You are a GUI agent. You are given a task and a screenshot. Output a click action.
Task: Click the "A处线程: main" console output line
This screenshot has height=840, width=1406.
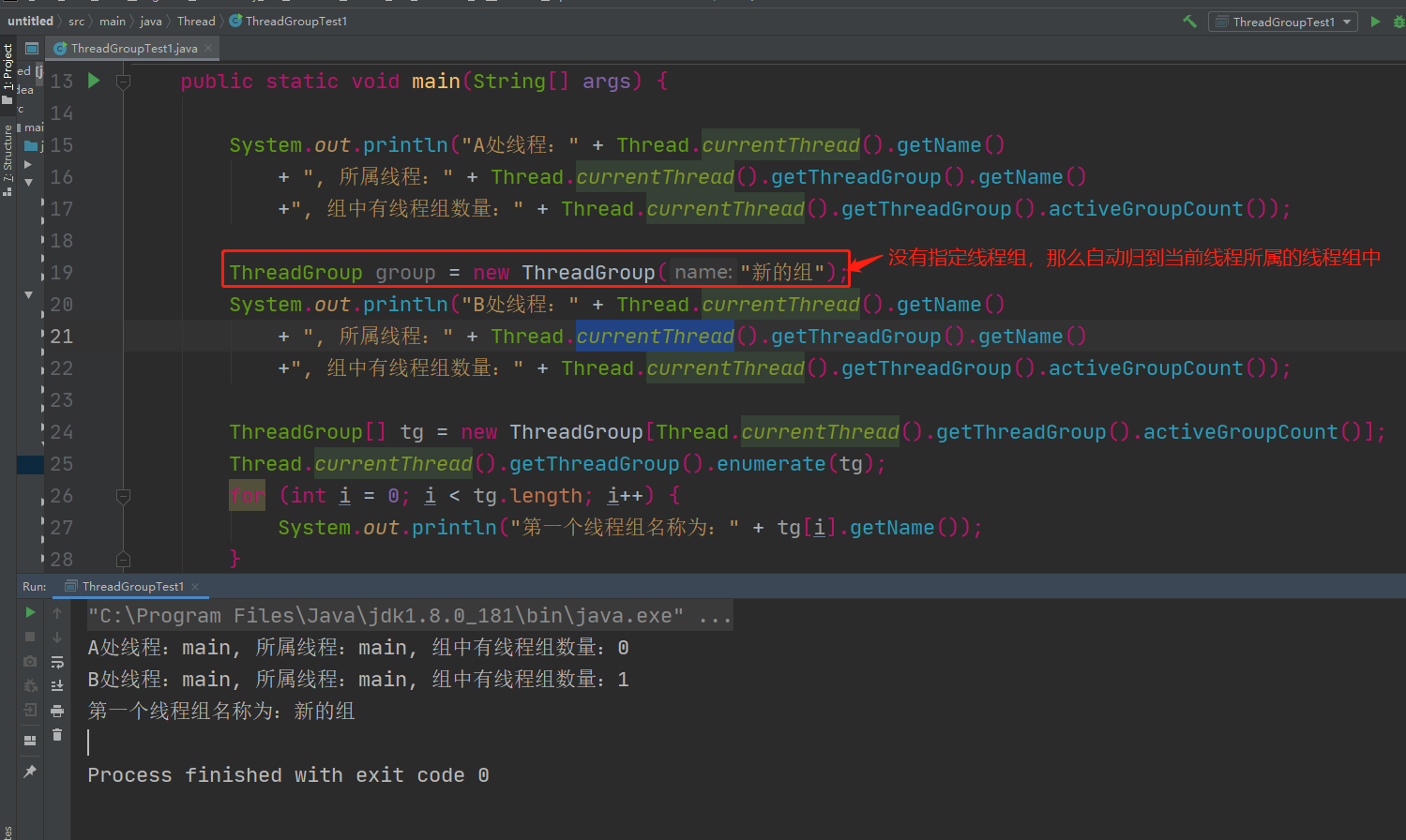358,648
